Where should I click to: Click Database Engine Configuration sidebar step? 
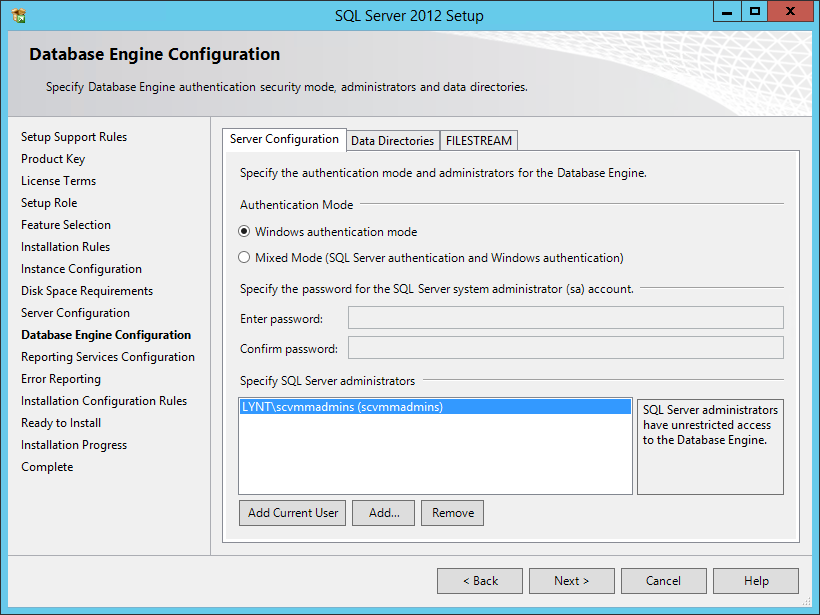coord(106,335)
